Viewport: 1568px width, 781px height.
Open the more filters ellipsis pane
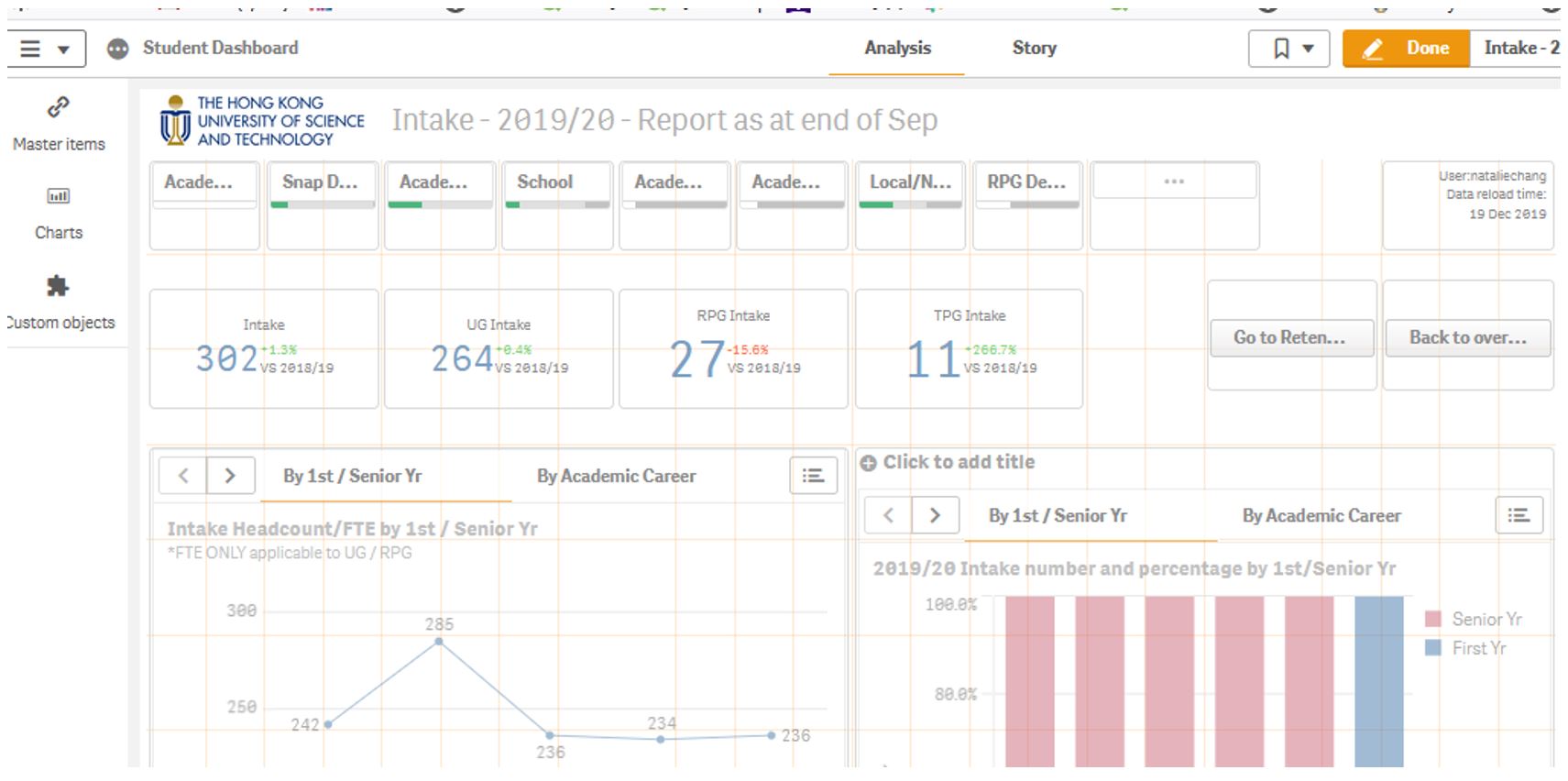tap(1174, 181)
